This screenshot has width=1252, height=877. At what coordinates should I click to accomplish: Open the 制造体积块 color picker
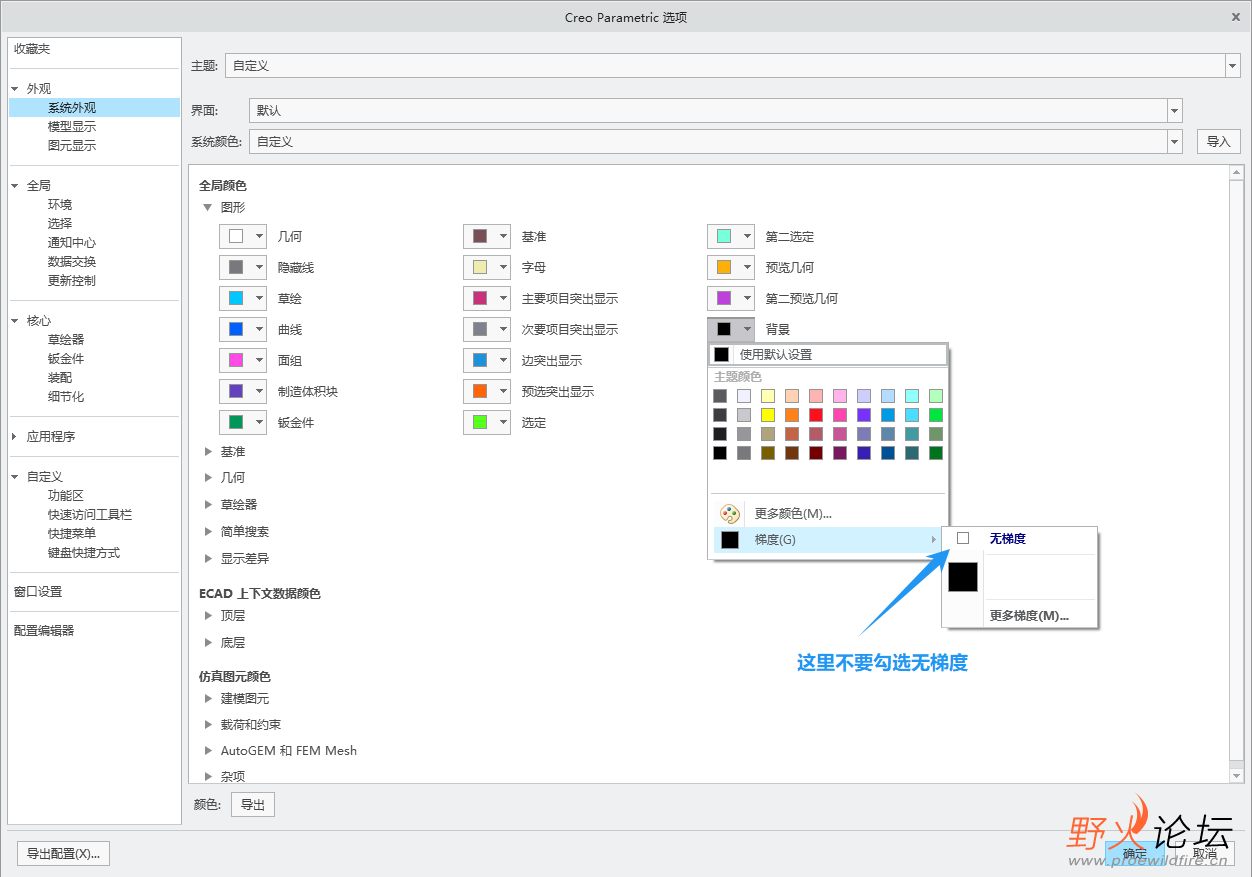tap(243, 392)
